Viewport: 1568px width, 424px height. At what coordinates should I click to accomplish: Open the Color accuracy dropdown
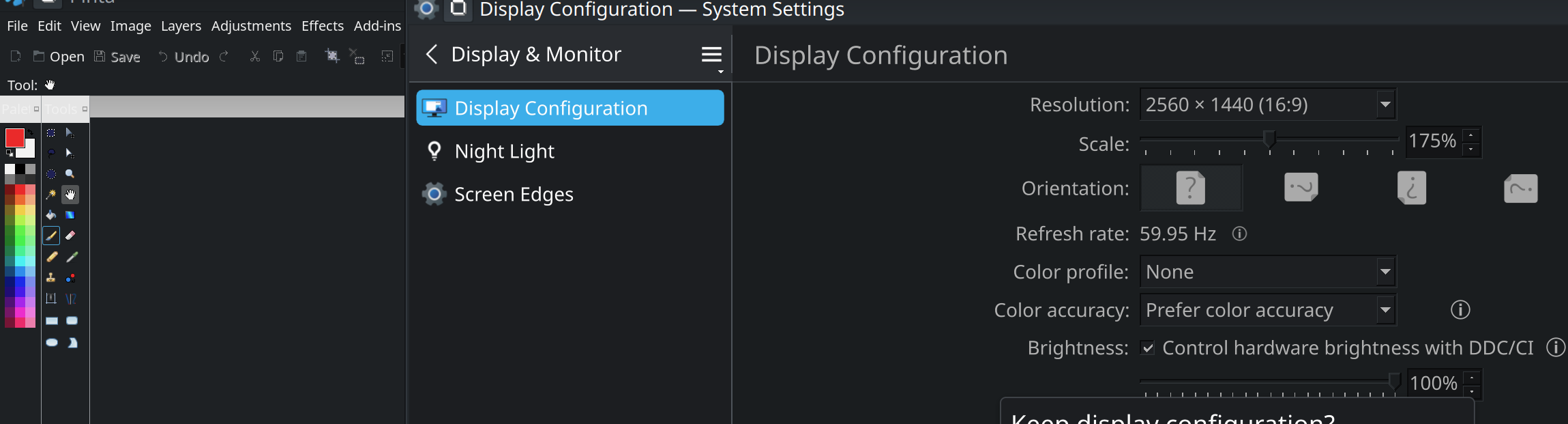click(1268, 310)
